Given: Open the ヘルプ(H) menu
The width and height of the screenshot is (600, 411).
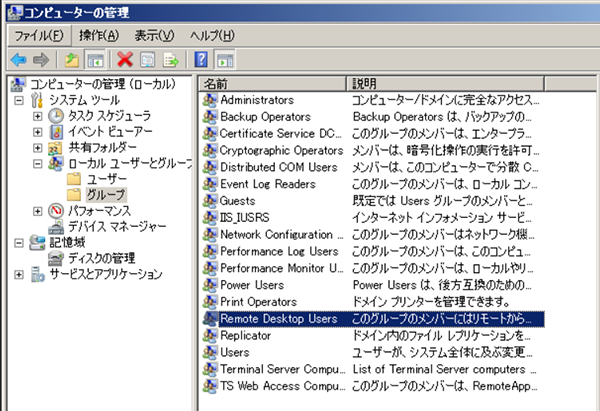Looking at the screenshot, I should click(212, 36).
